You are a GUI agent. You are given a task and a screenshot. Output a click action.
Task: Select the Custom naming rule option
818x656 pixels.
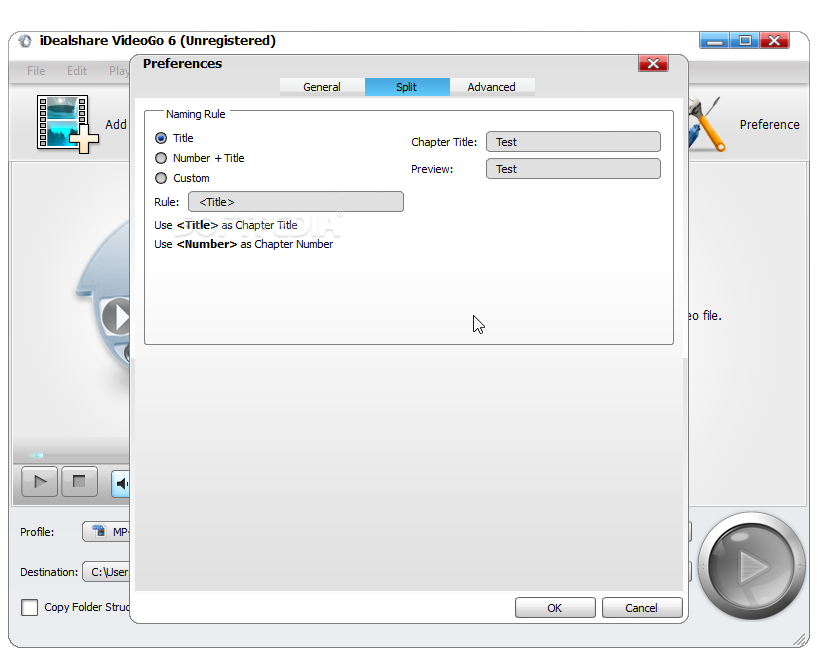tap(161, 178)
